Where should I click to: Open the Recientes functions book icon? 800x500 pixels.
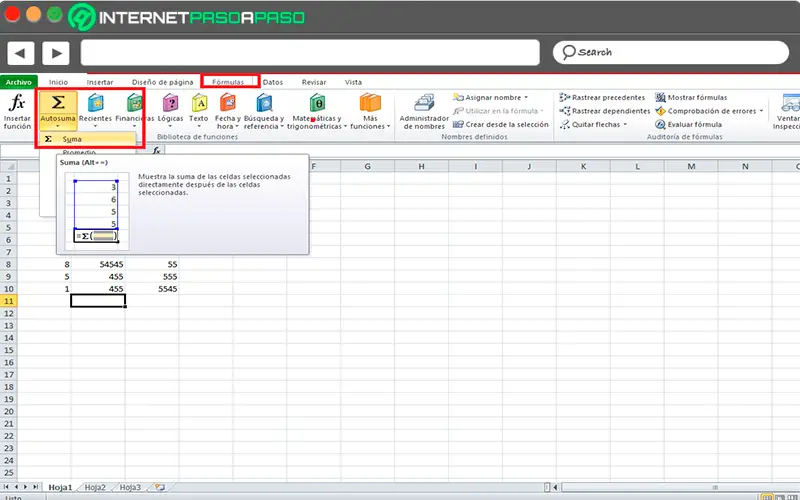[x=95, y=103]
